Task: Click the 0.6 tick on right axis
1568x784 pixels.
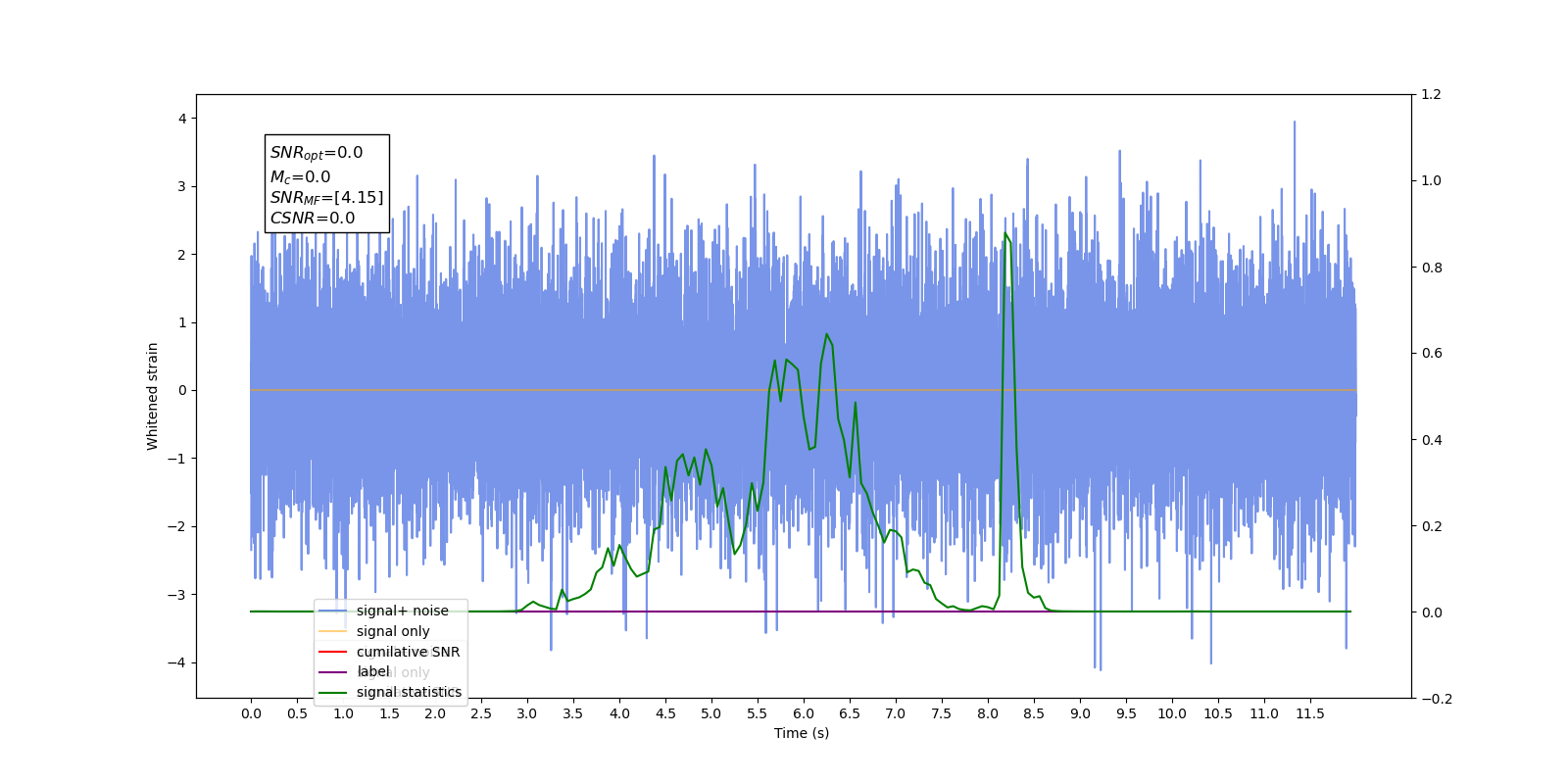Action: tap(1432, 353)
